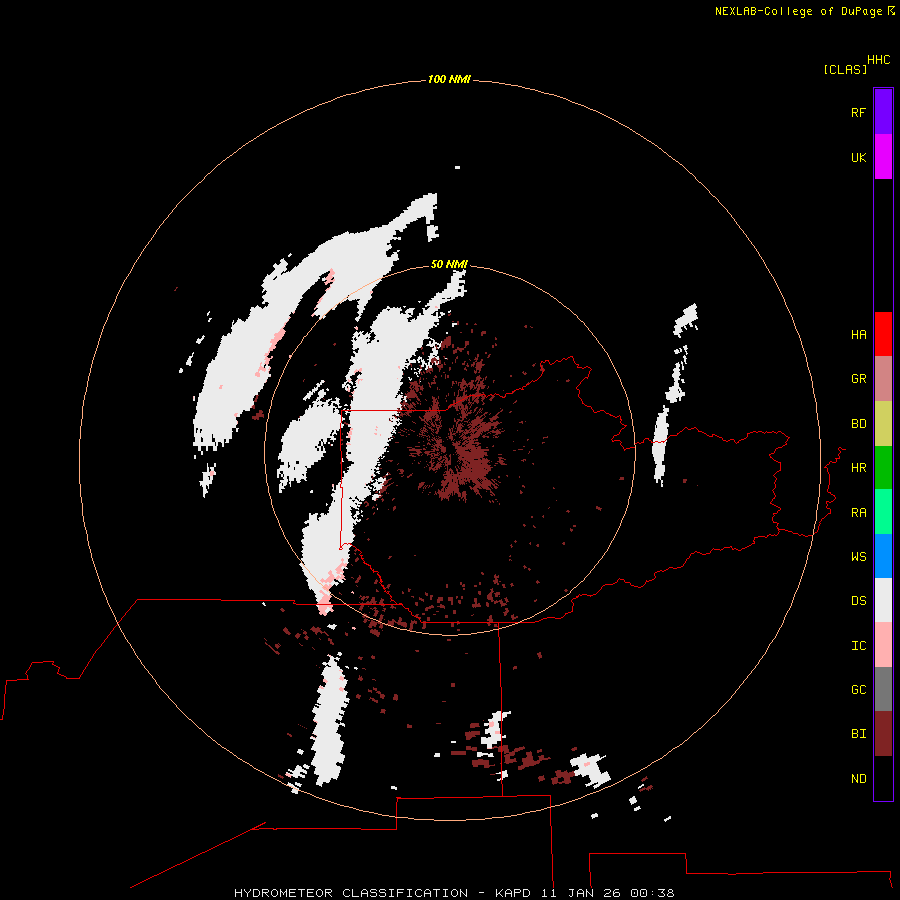Click the HA red legend swatch
The height and width of the screenshot is (900, 900).
883,334
